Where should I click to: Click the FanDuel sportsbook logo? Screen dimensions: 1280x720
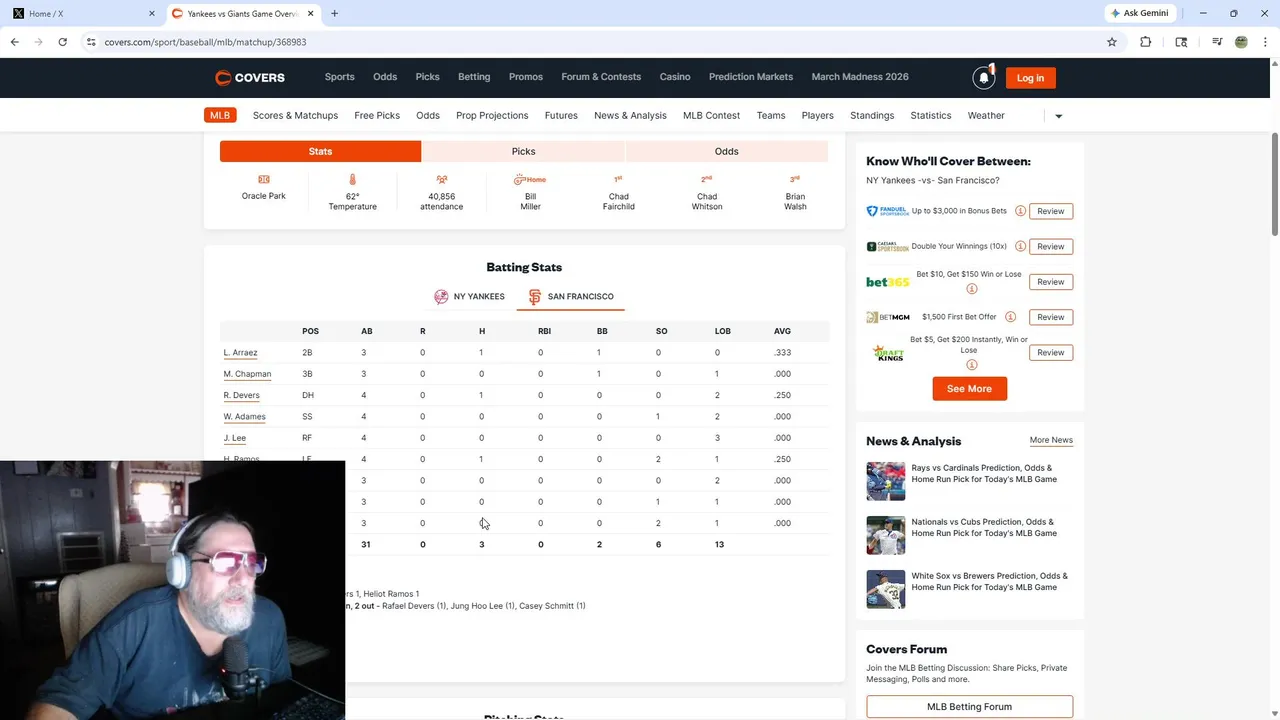[887, 211]
